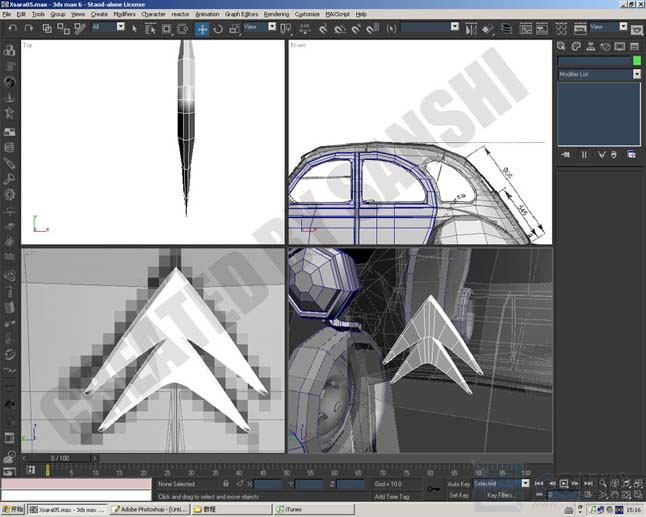The image size is (646, 517).
Task: Switch to the Create command panel tab
Action: pos(561,46)
